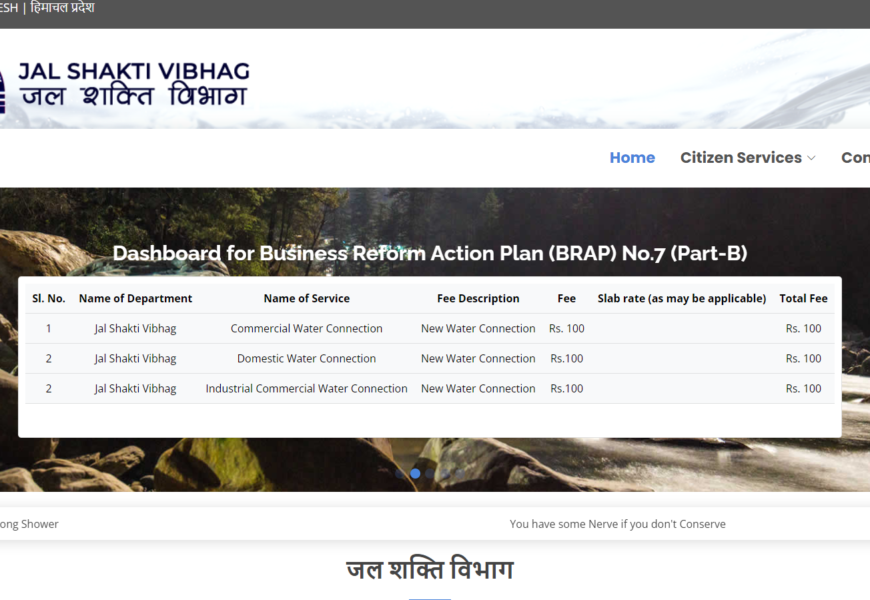Select the fifth carousel indicator dot

click(460, 473)
